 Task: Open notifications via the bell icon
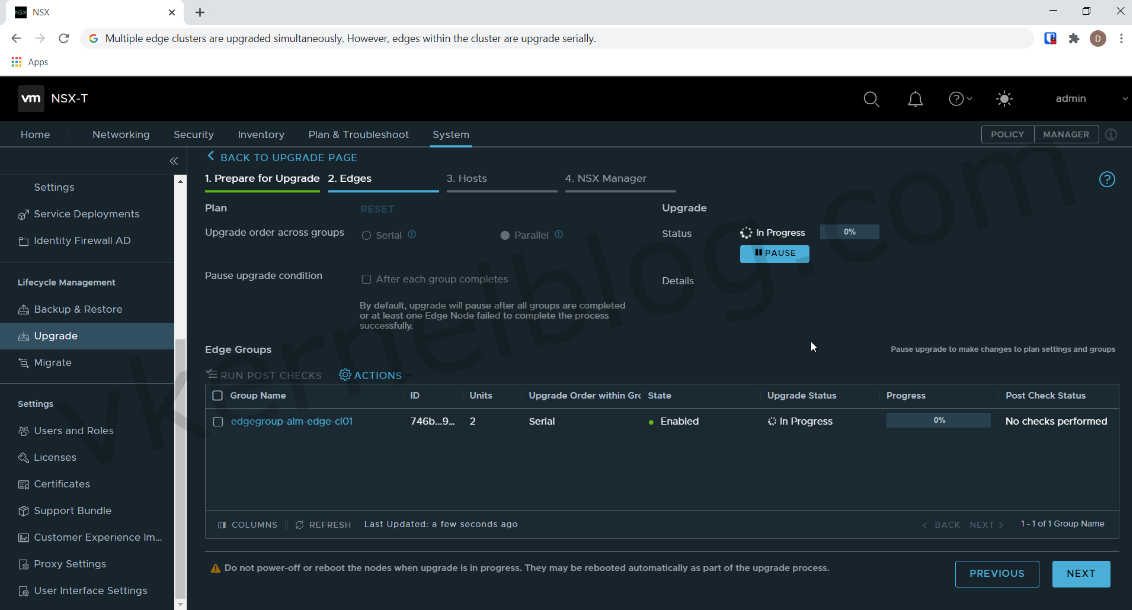[915, 99]
